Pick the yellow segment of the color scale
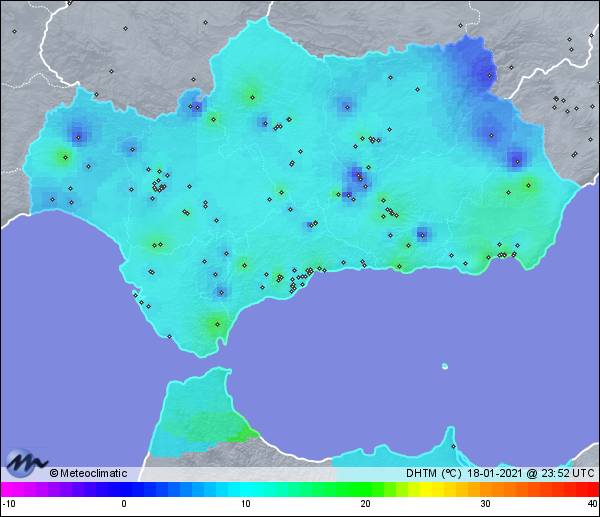Image resolution: width=600 pixels, height=517 pixels. point(426,489)
